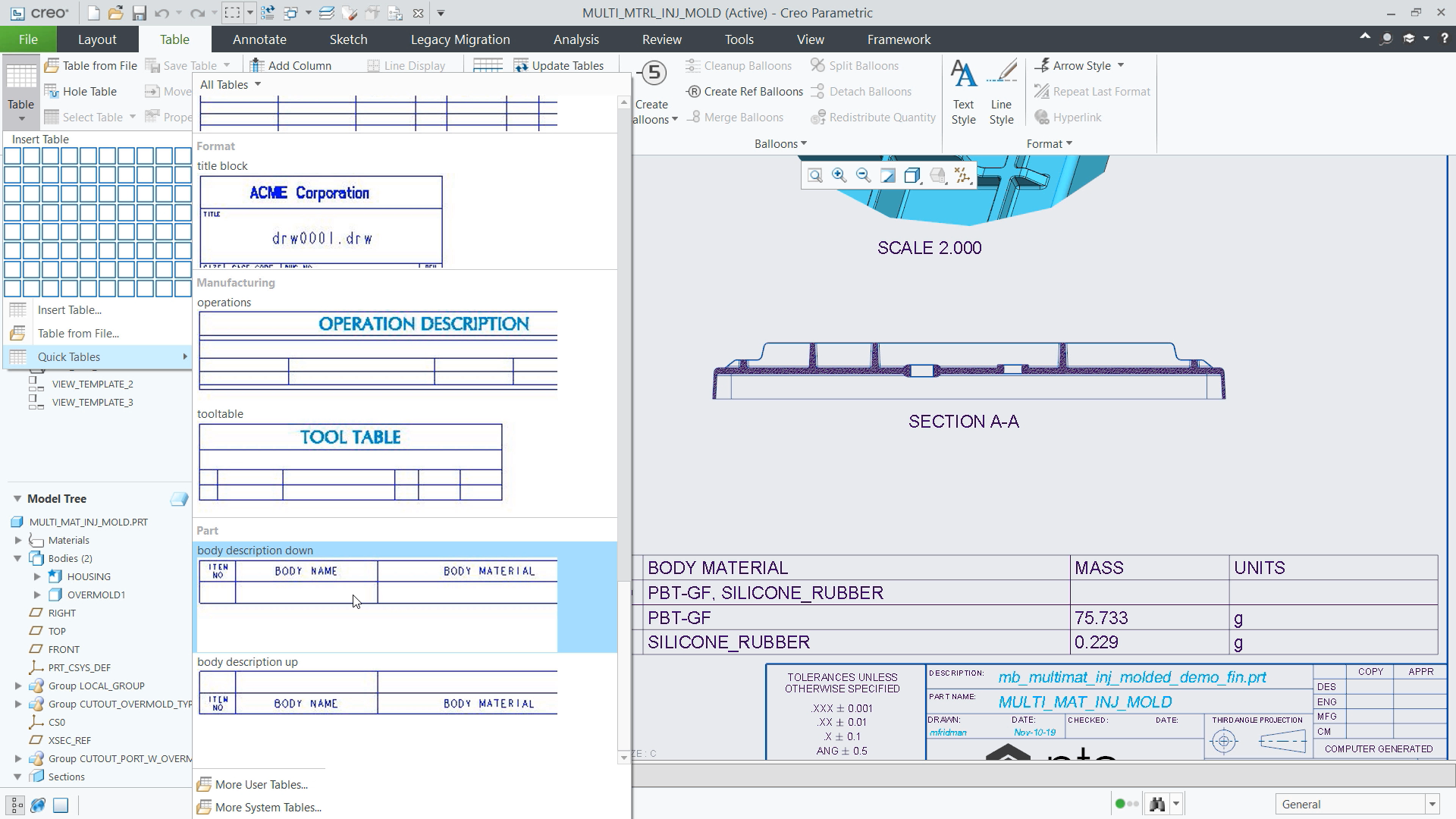Click the Update Tables button
1456x819 pixels.
click(x=559, y=65)
